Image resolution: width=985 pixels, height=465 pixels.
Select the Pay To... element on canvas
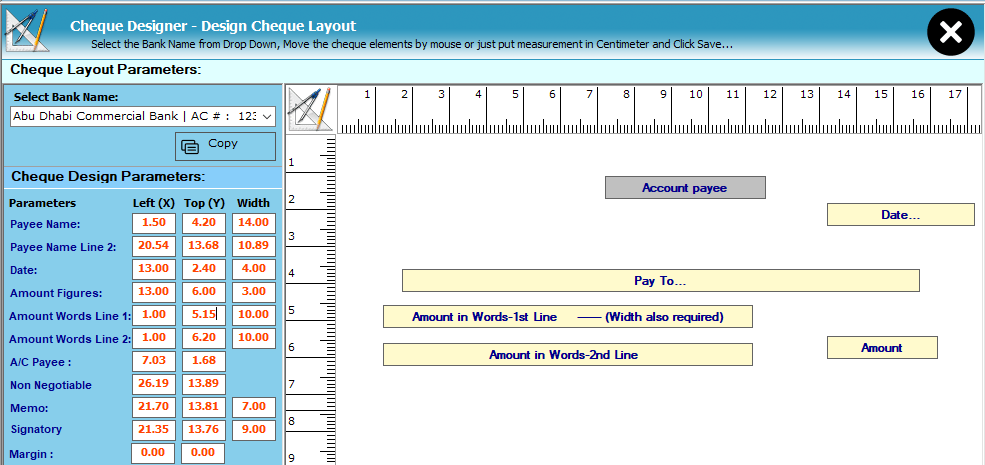tap(661, 281)
